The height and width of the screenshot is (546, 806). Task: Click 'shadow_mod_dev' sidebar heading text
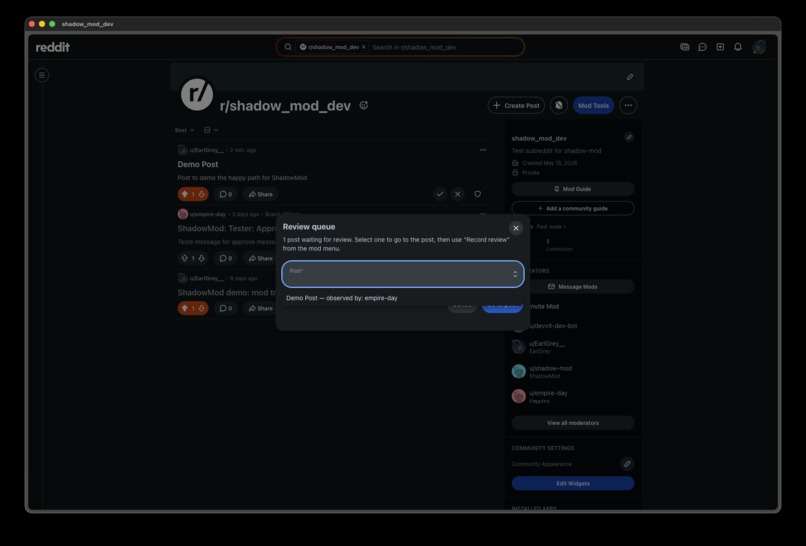click(x=539, y=138)
